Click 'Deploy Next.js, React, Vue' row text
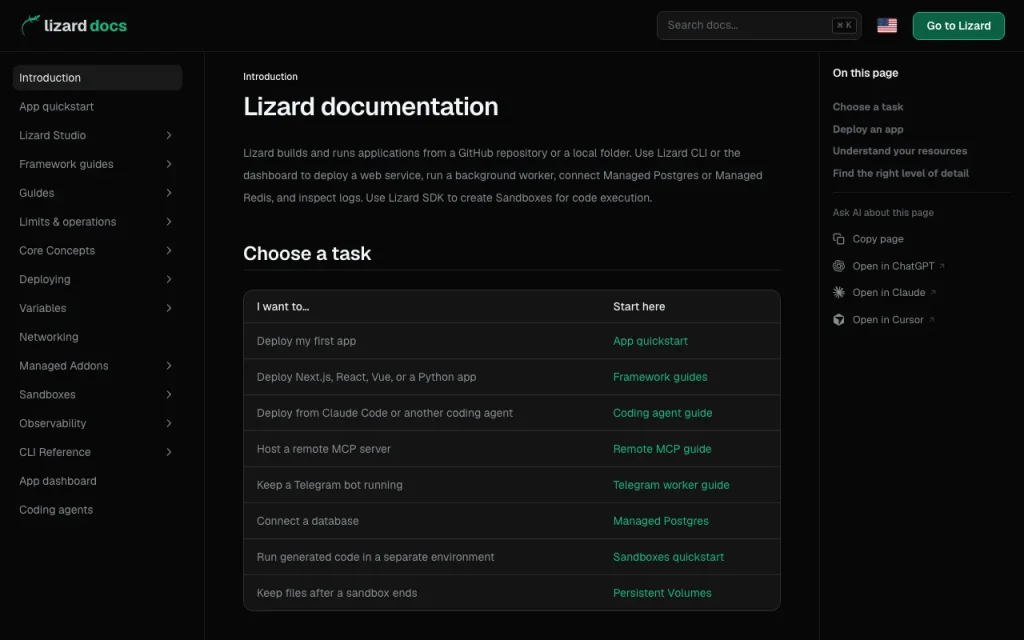This screenshot has height=640, width=1024. (x=366, y=377)
